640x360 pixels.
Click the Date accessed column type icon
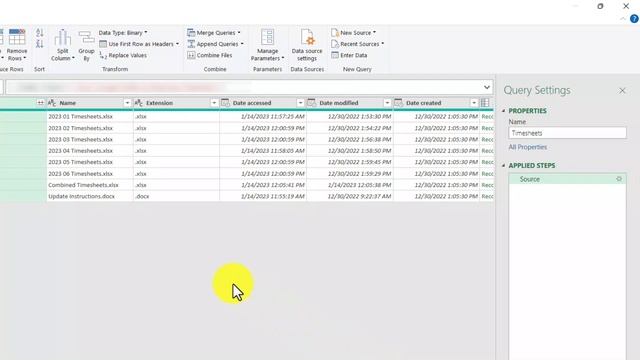[225, 103]
